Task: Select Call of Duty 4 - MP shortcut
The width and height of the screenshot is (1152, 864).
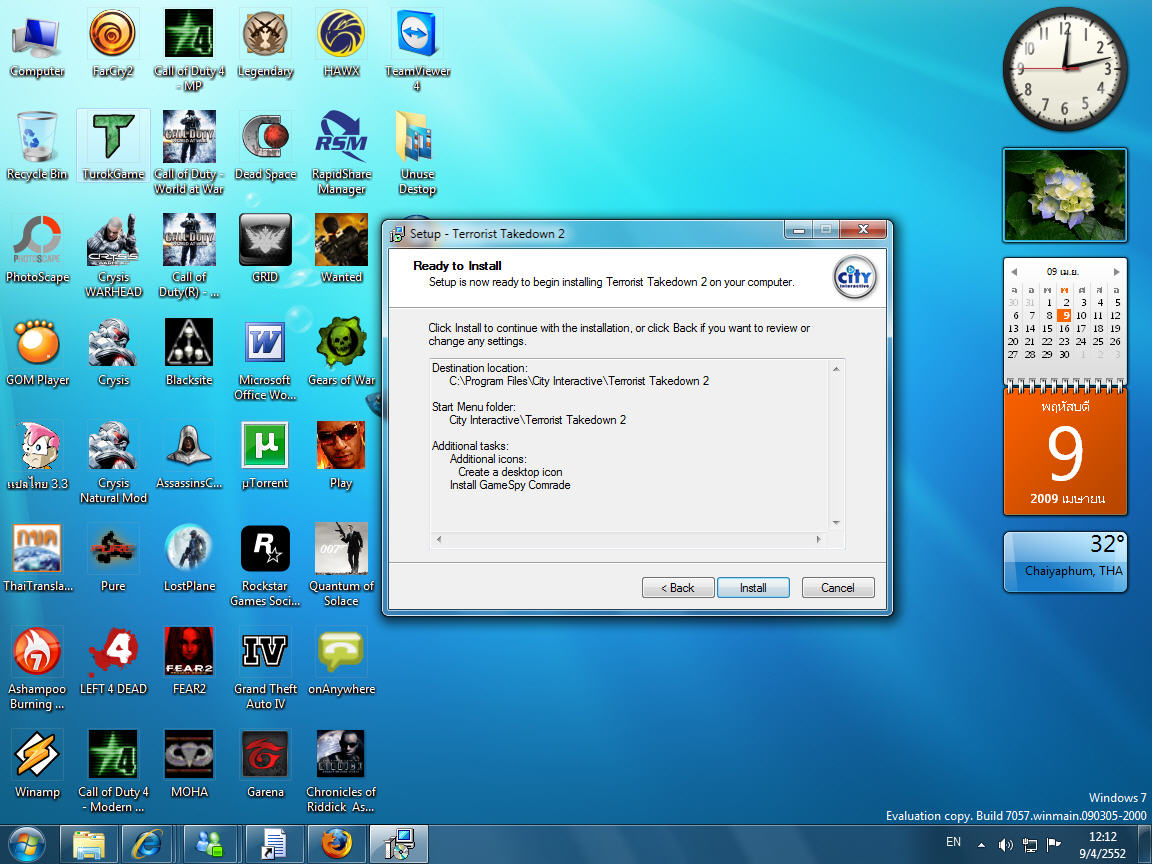Action: [189, 51]
